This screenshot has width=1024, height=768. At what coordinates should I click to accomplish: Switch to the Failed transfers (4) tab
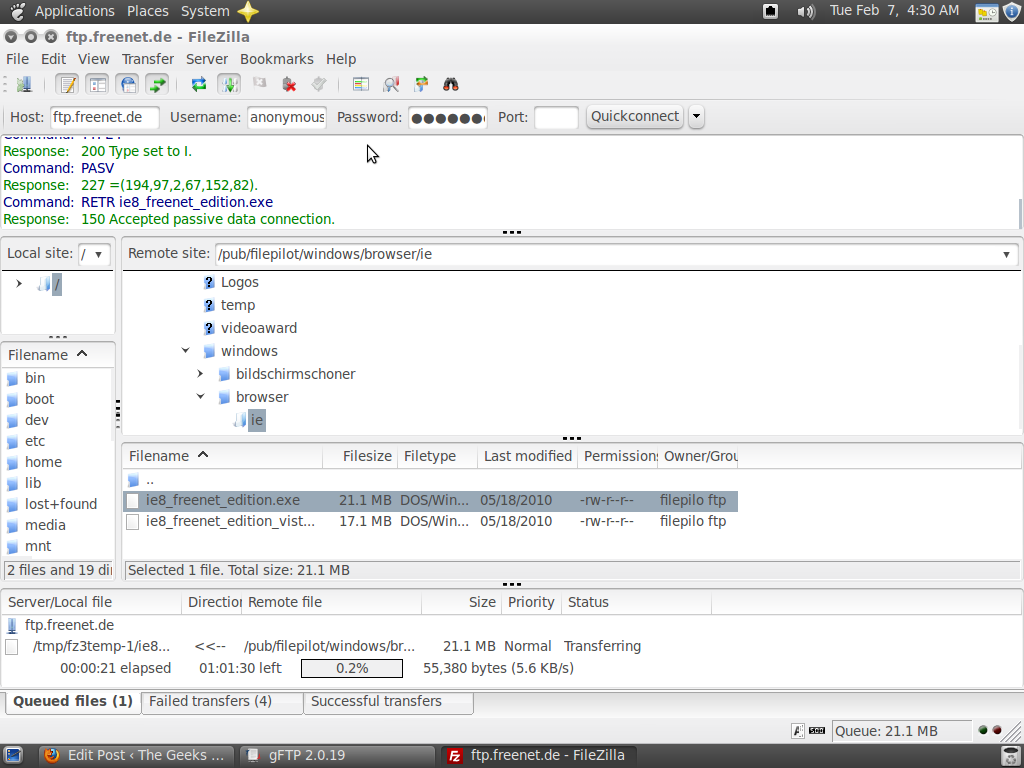[222, 701]
